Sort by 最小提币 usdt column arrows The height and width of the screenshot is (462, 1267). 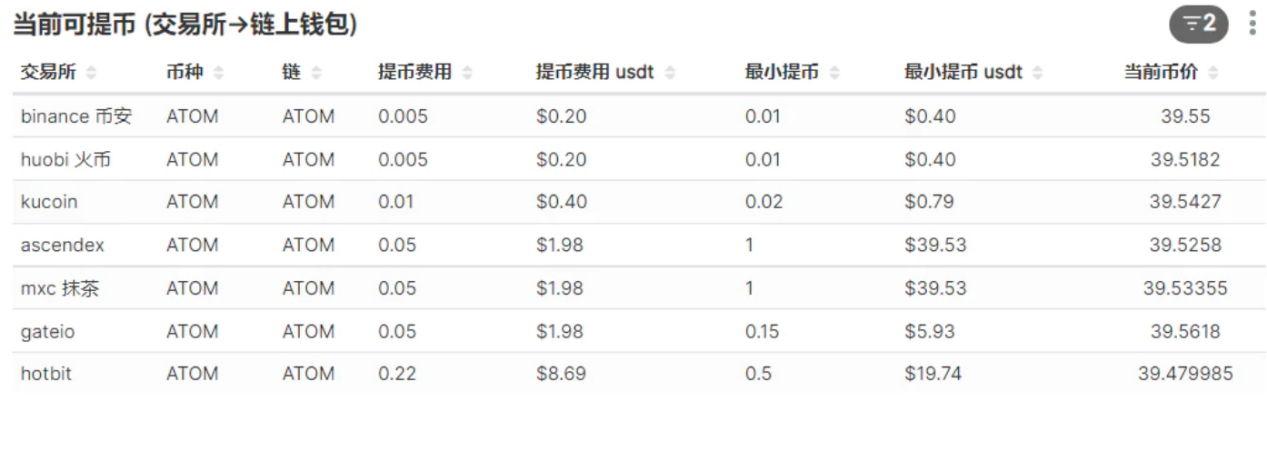pyautogui.click(x=1037, y=73)
